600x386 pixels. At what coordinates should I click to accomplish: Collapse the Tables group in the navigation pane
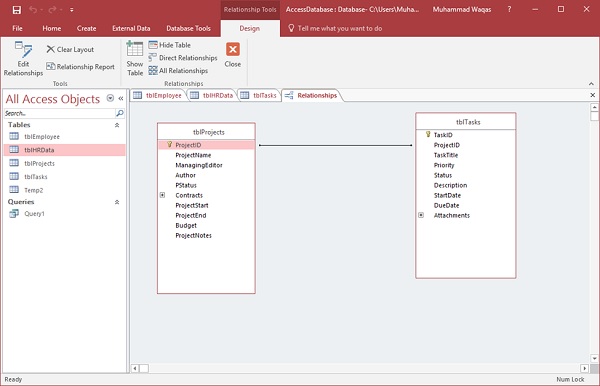coord(117,125)
